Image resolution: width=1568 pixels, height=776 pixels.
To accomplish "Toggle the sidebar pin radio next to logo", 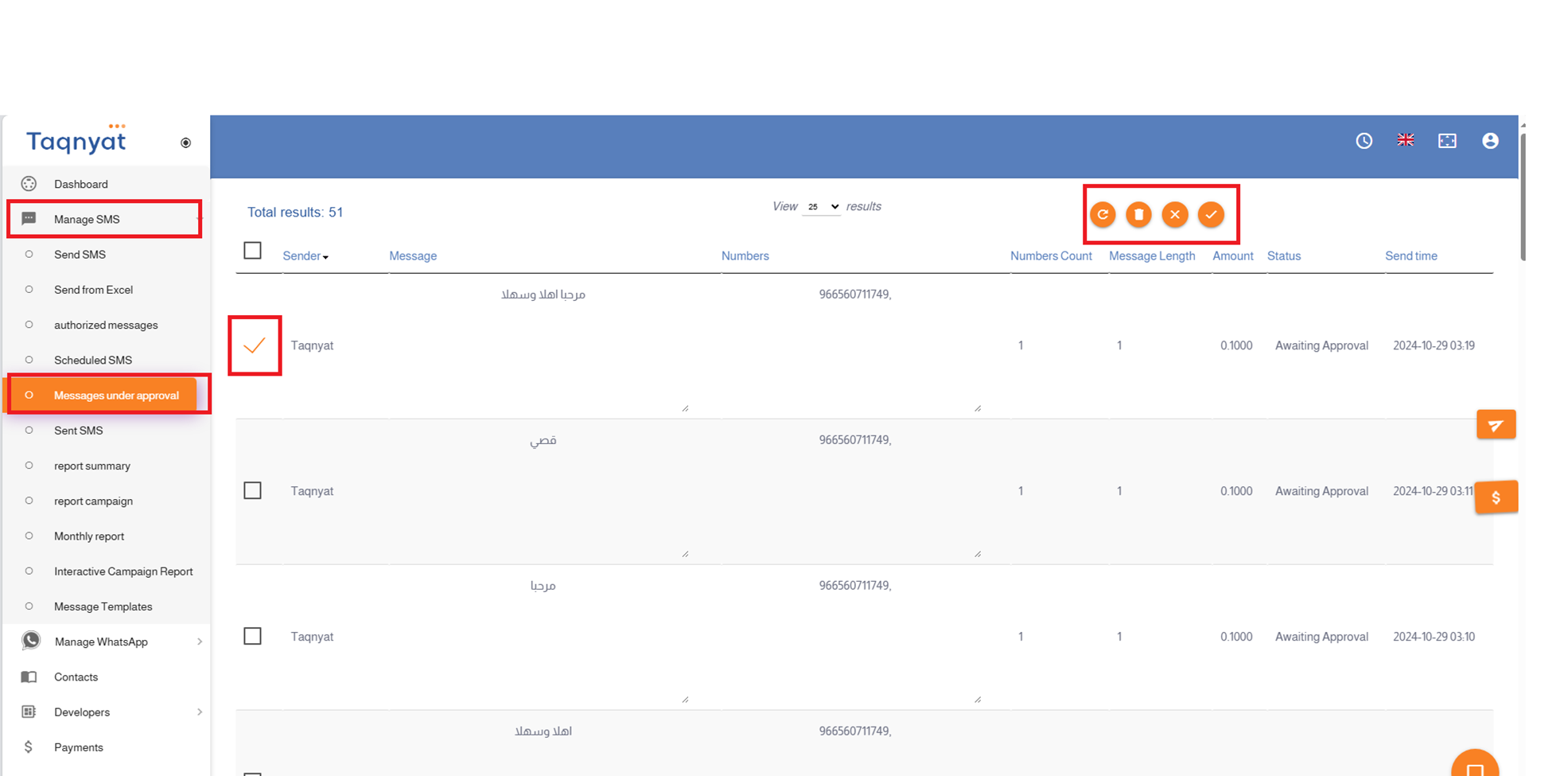I will pos(185,142).
